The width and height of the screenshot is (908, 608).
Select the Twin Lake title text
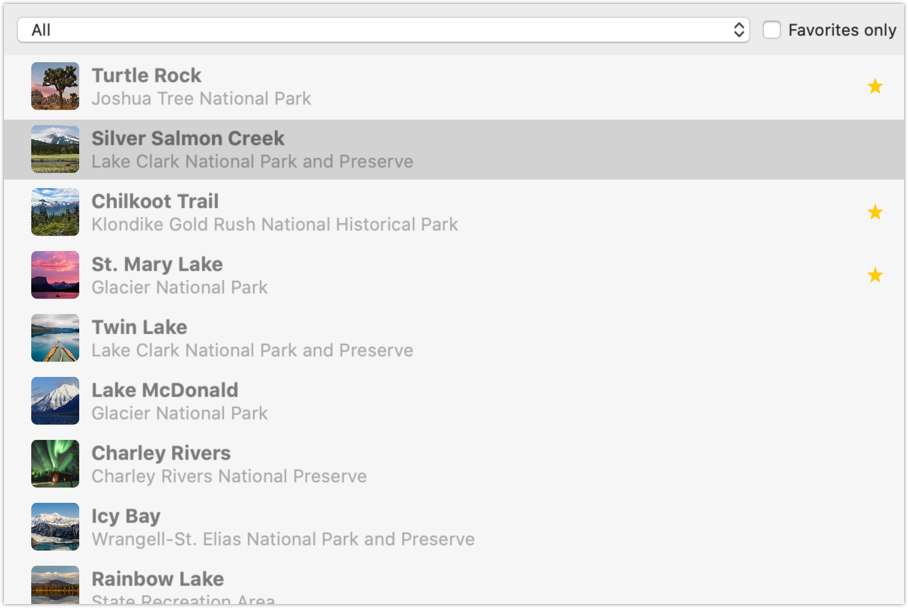coord(139,327)
